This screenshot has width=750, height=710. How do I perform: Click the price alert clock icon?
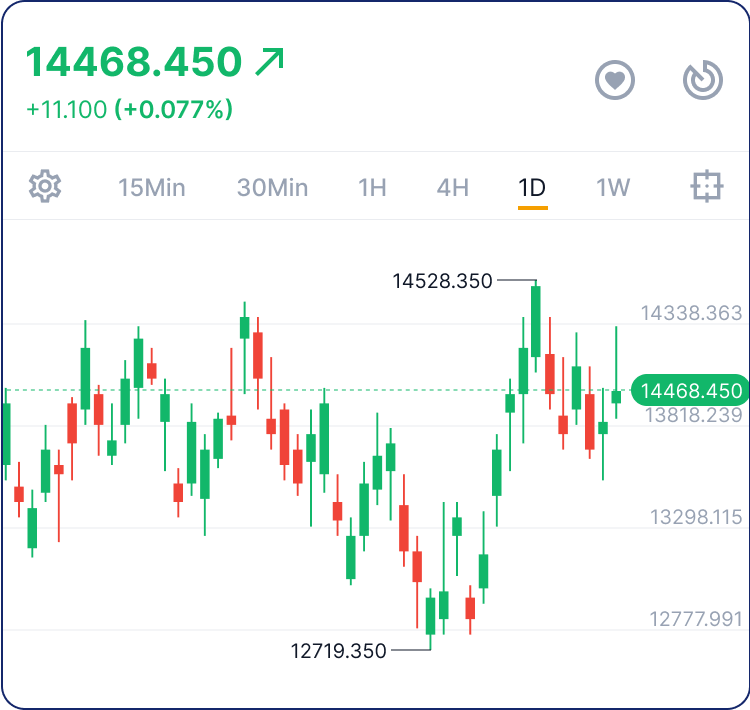[x=702, y=80]
